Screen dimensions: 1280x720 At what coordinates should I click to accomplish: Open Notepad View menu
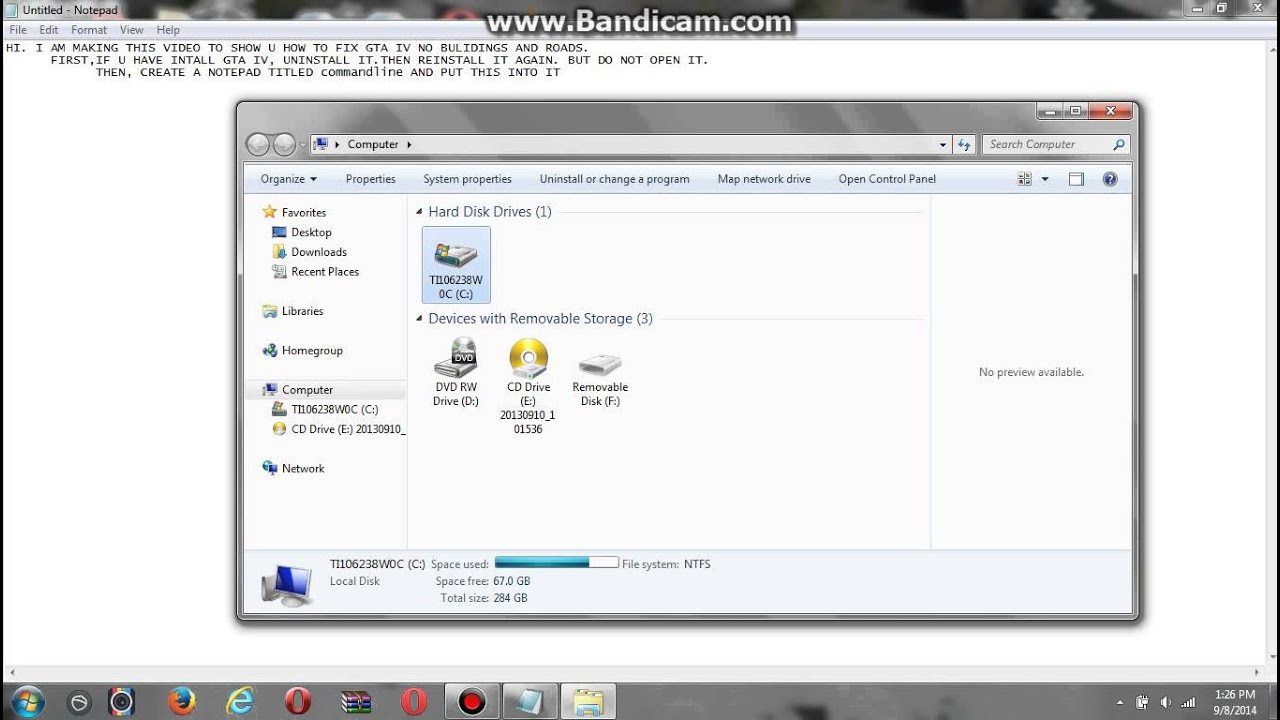[x=132, y=30]
